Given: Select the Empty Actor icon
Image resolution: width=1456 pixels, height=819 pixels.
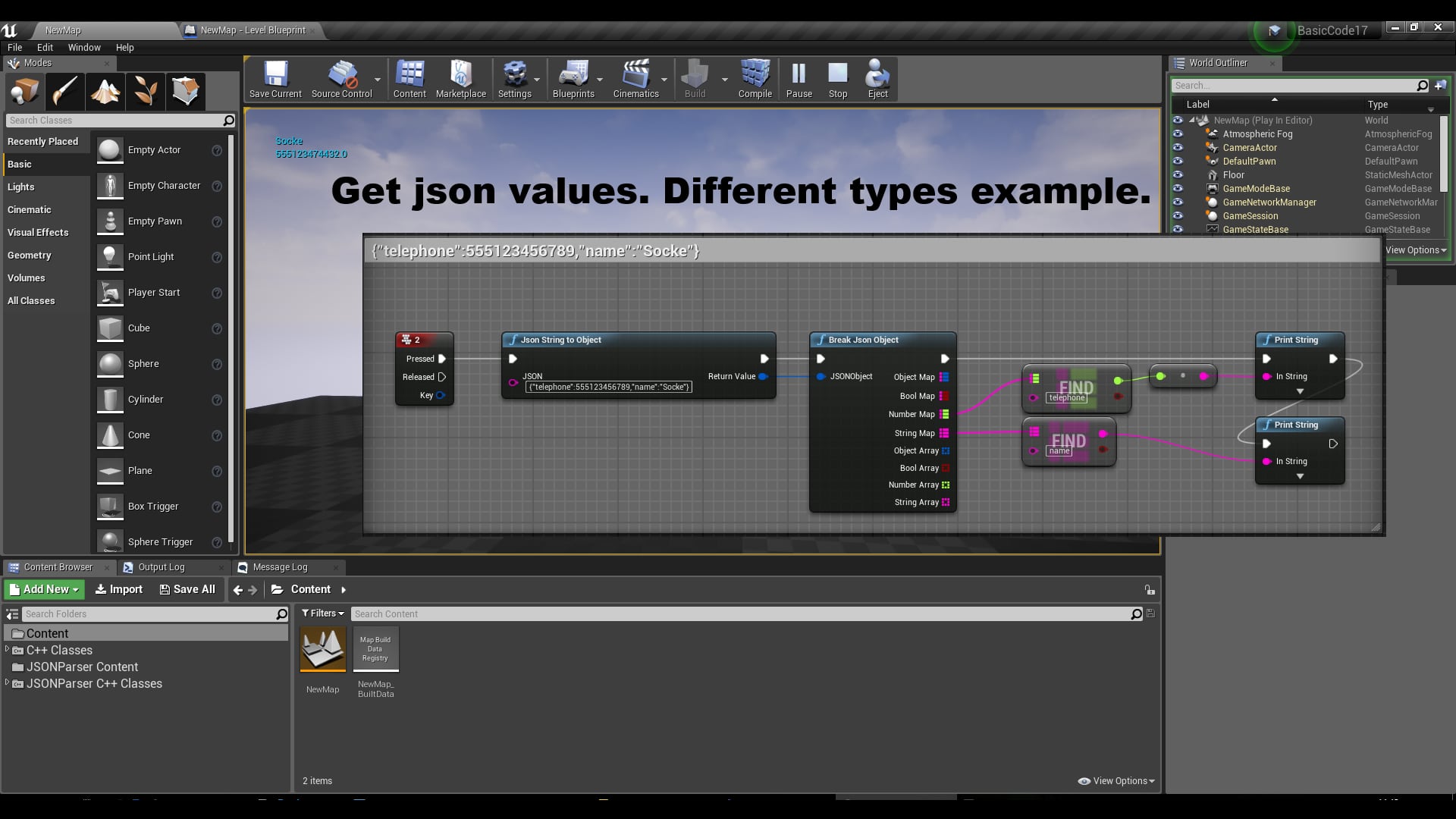Looking at the screenshot, I should [x=110, y=150].
